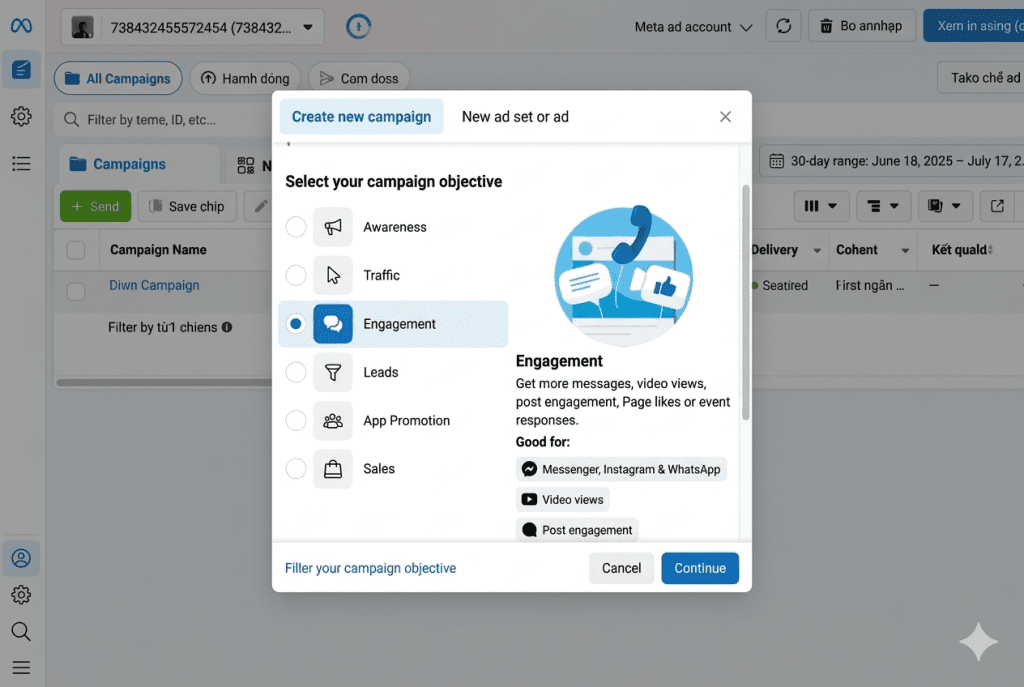Open the 30-day date range picker
The image size is (1024, 687).
[892, 161]
